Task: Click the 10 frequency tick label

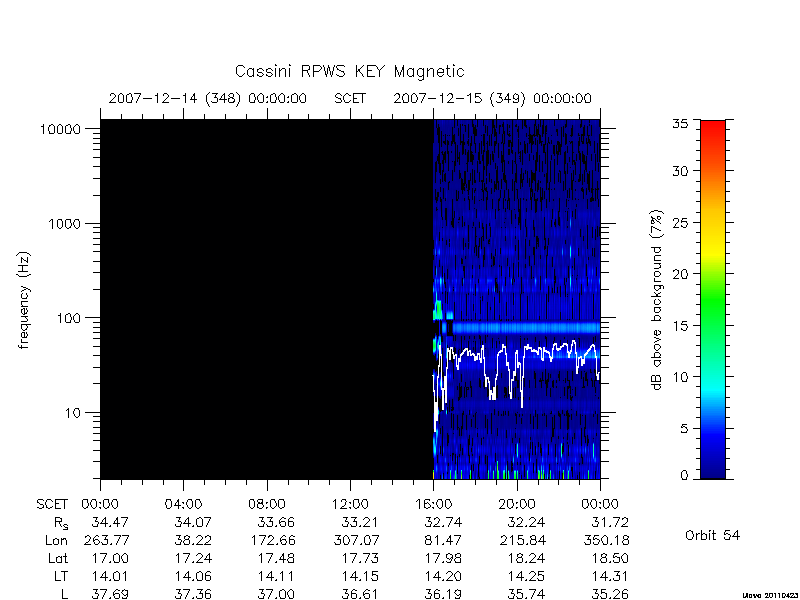Action: point(72,413)
